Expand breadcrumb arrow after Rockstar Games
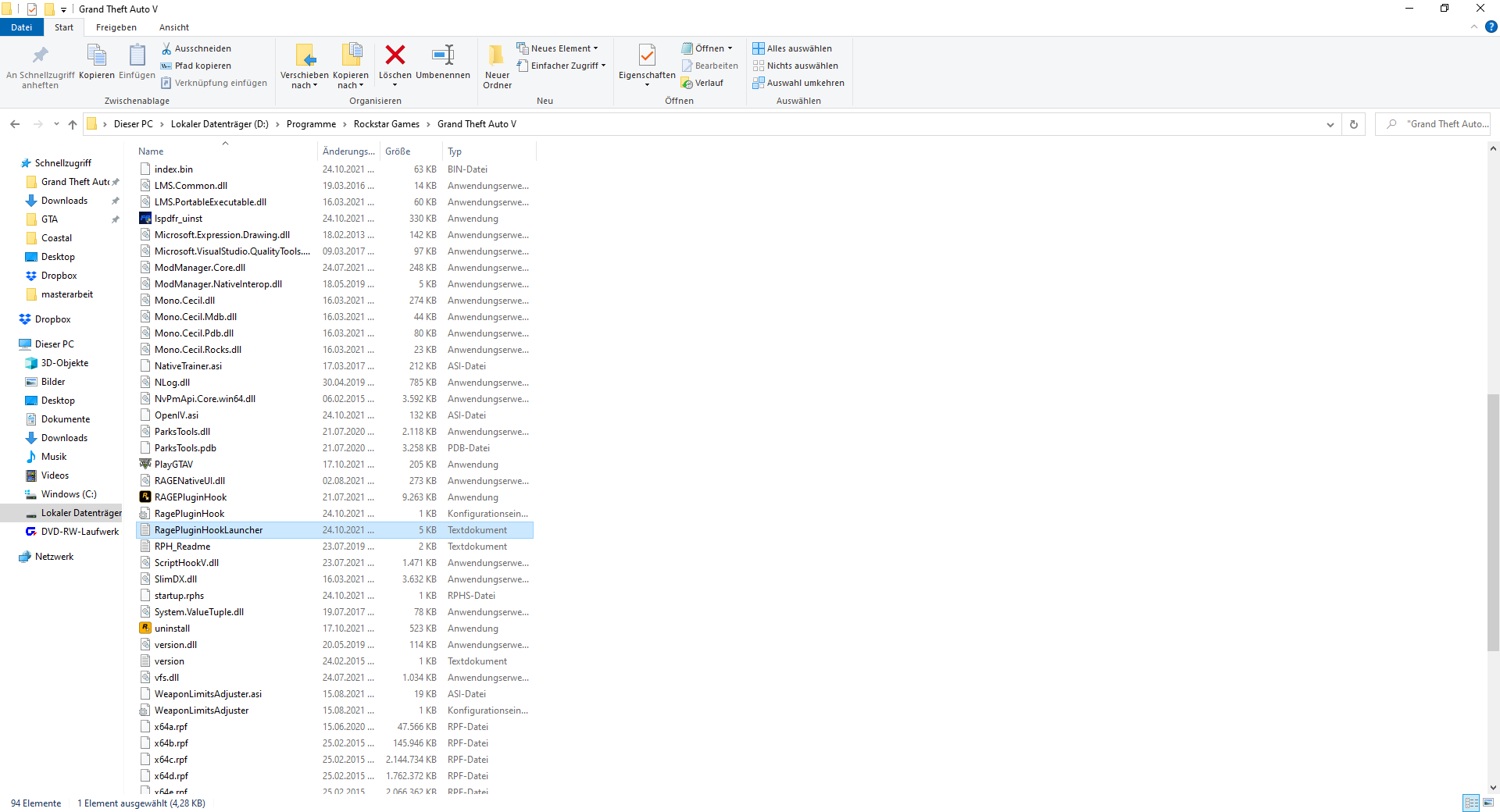The image size is (1500, 812). pyautogui.click(x=428, y=124)
